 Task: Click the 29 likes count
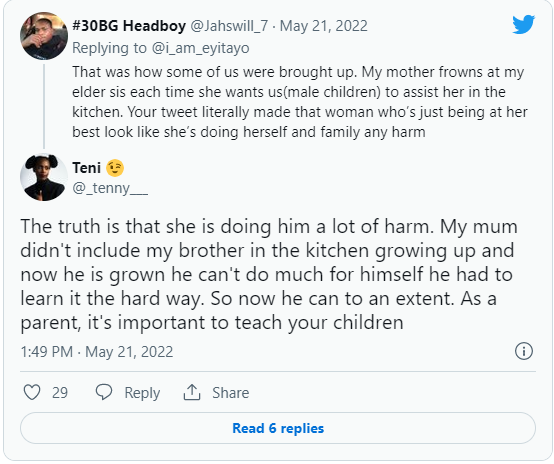(x=60, y=393)
